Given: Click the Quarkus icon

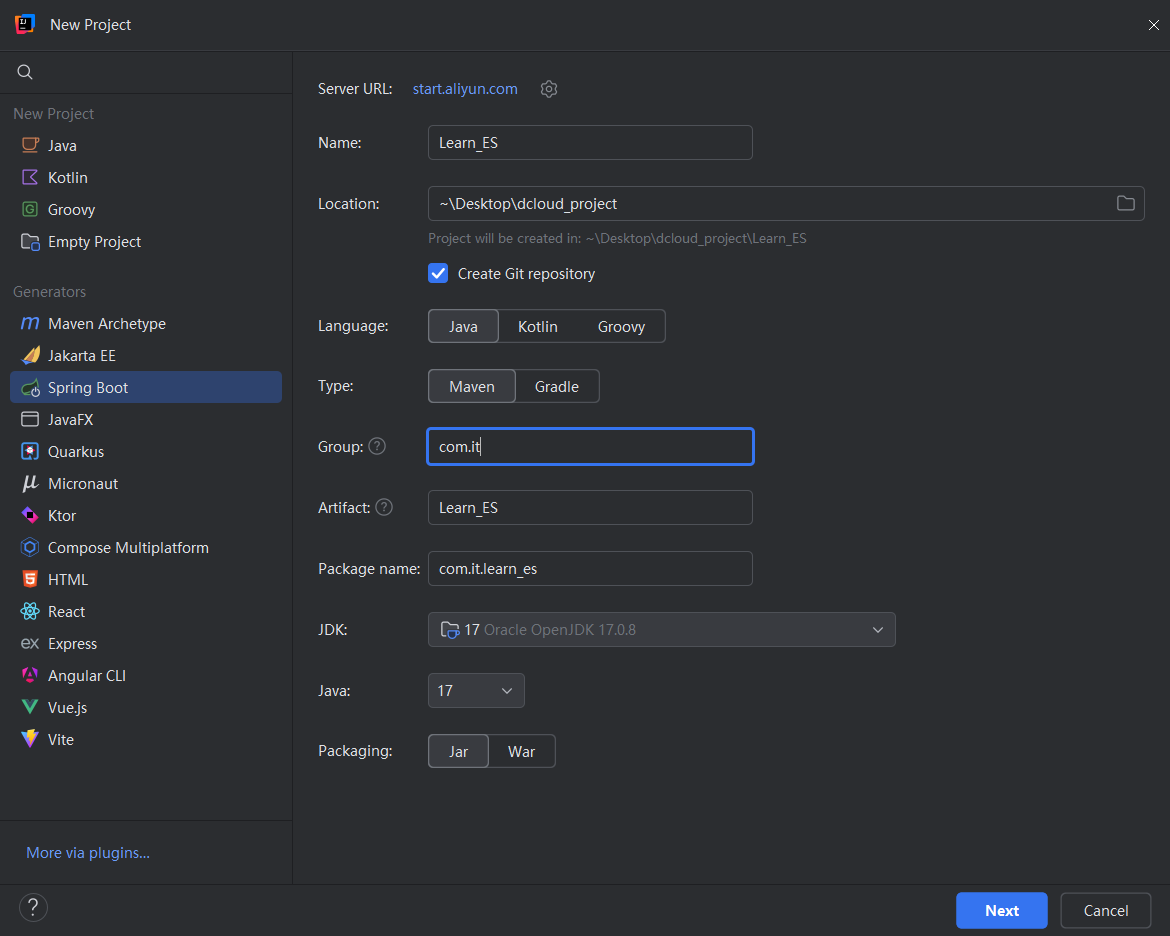Looking at the screenshot, I should click(x=30, y=451).
